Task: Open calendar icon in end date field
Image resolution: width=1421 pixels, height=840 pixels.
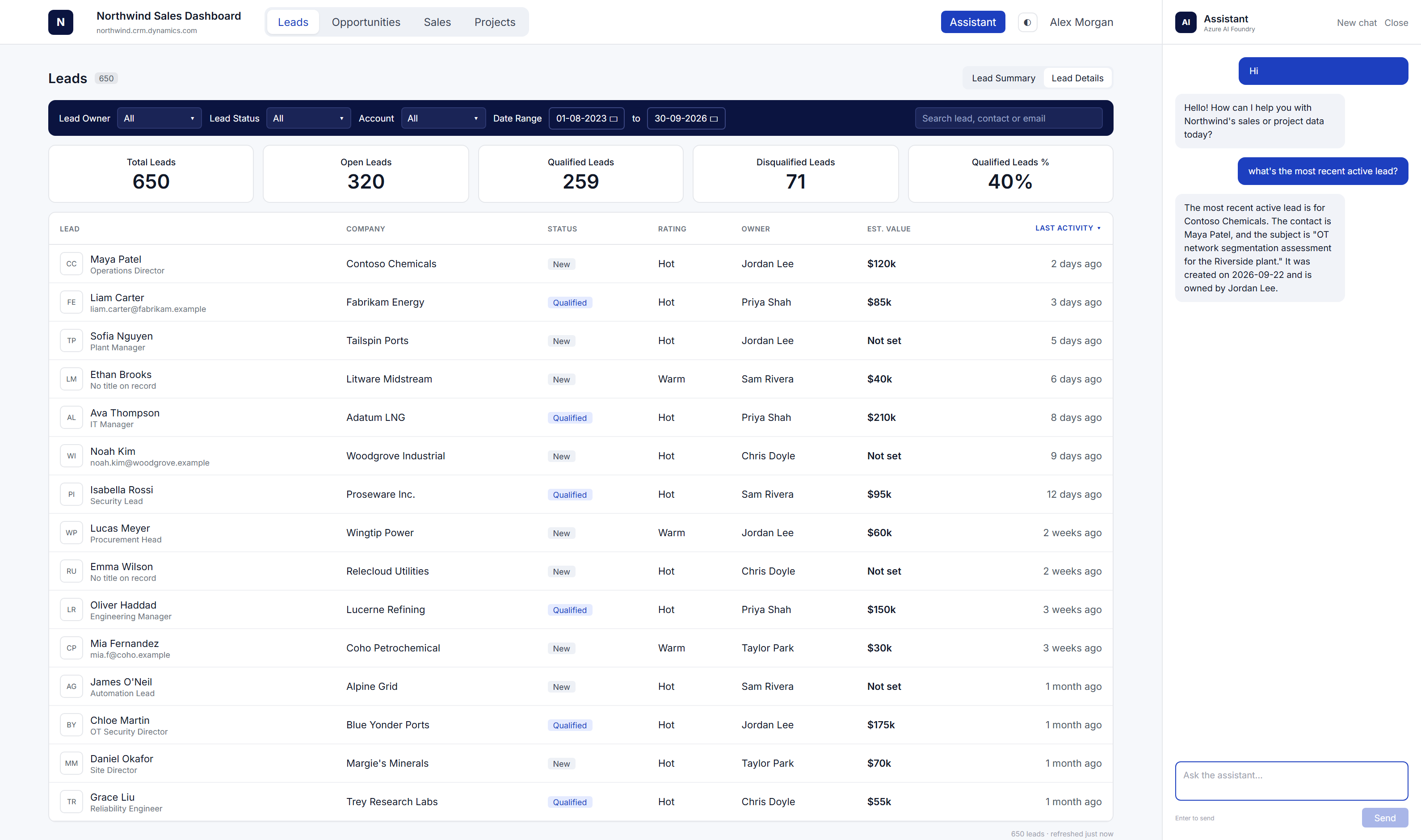Action: [714, 119]
